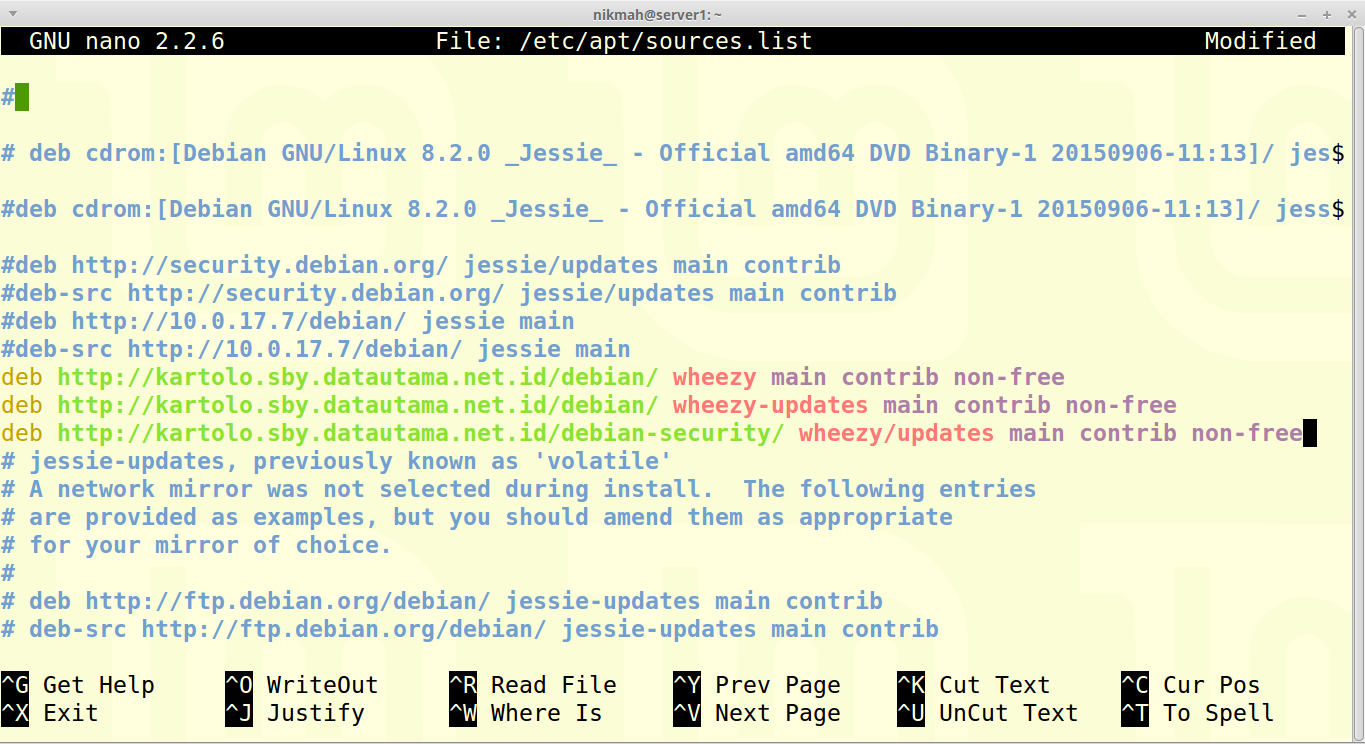Click 'wheezy-updates' in the kartolo line
Viewport: 1365px width, 744px height.
(x=770, y=405)
